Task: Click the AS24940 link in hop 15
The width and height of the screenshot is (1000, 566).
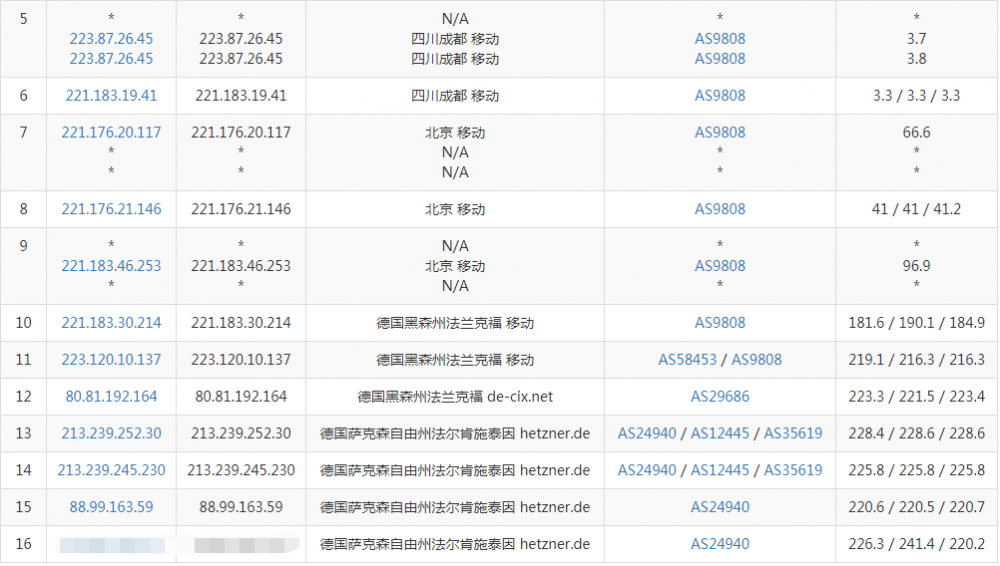Action: 720,508
